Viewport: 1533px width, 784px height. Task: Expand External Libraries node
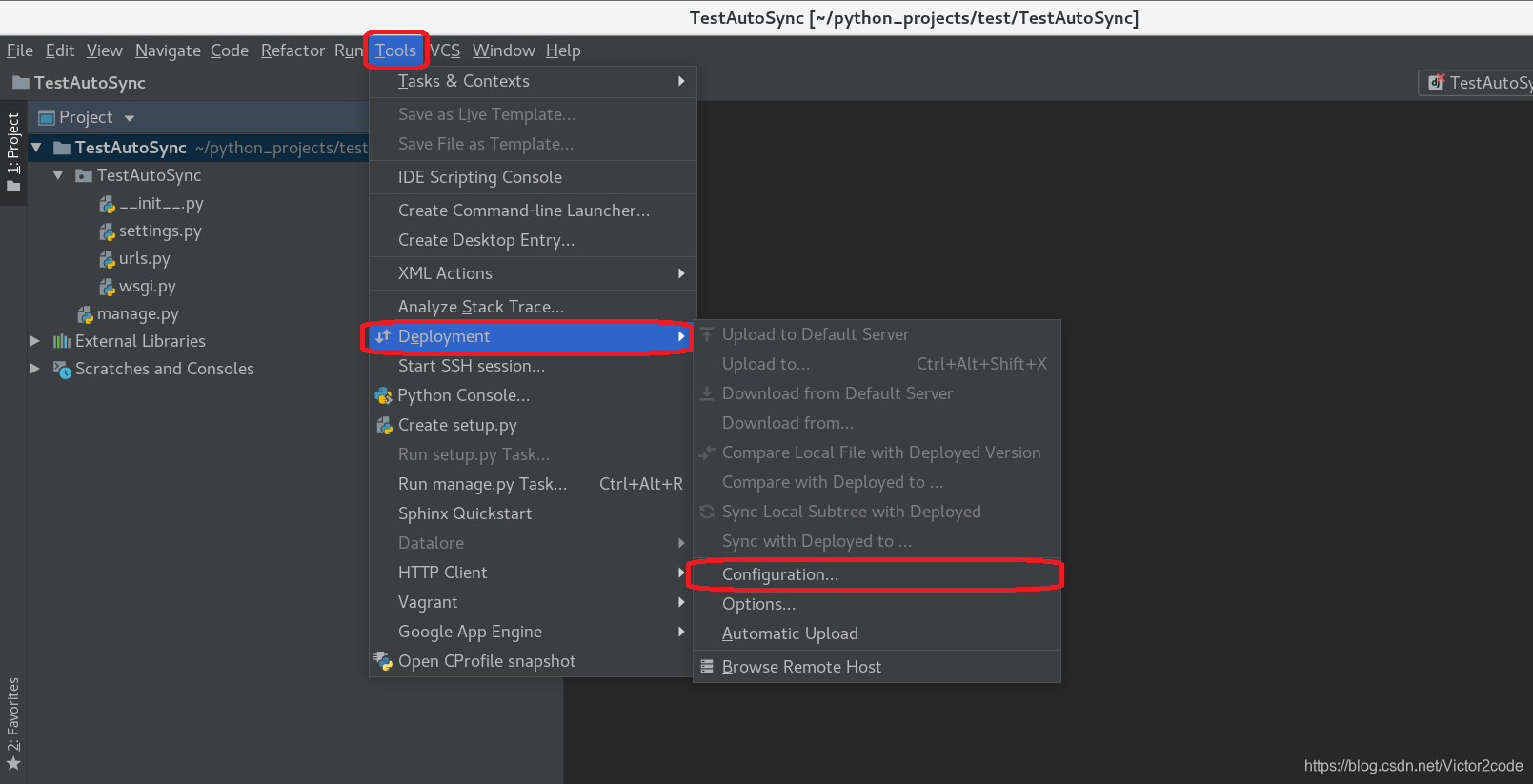pos(35,341)
